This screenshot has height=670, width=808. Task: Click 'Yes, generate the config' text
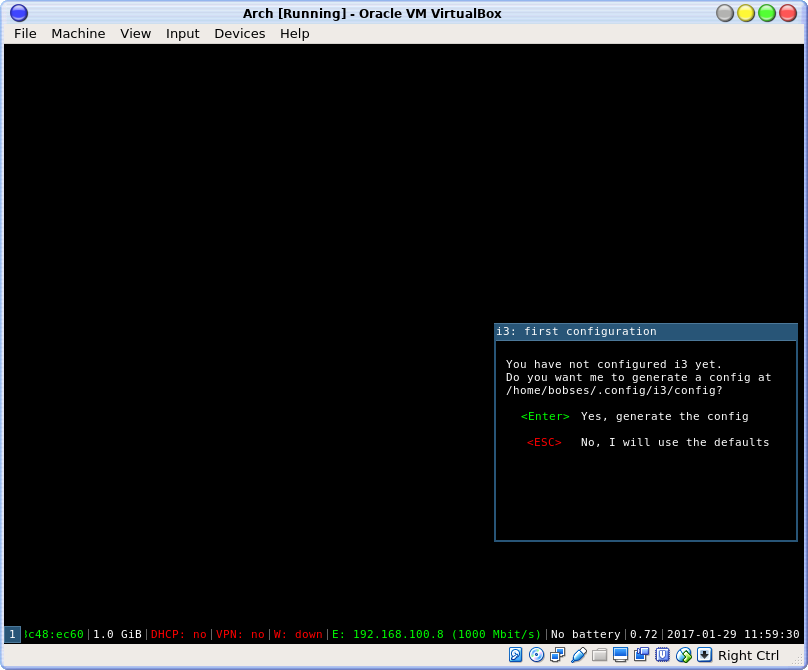point(665,416)
